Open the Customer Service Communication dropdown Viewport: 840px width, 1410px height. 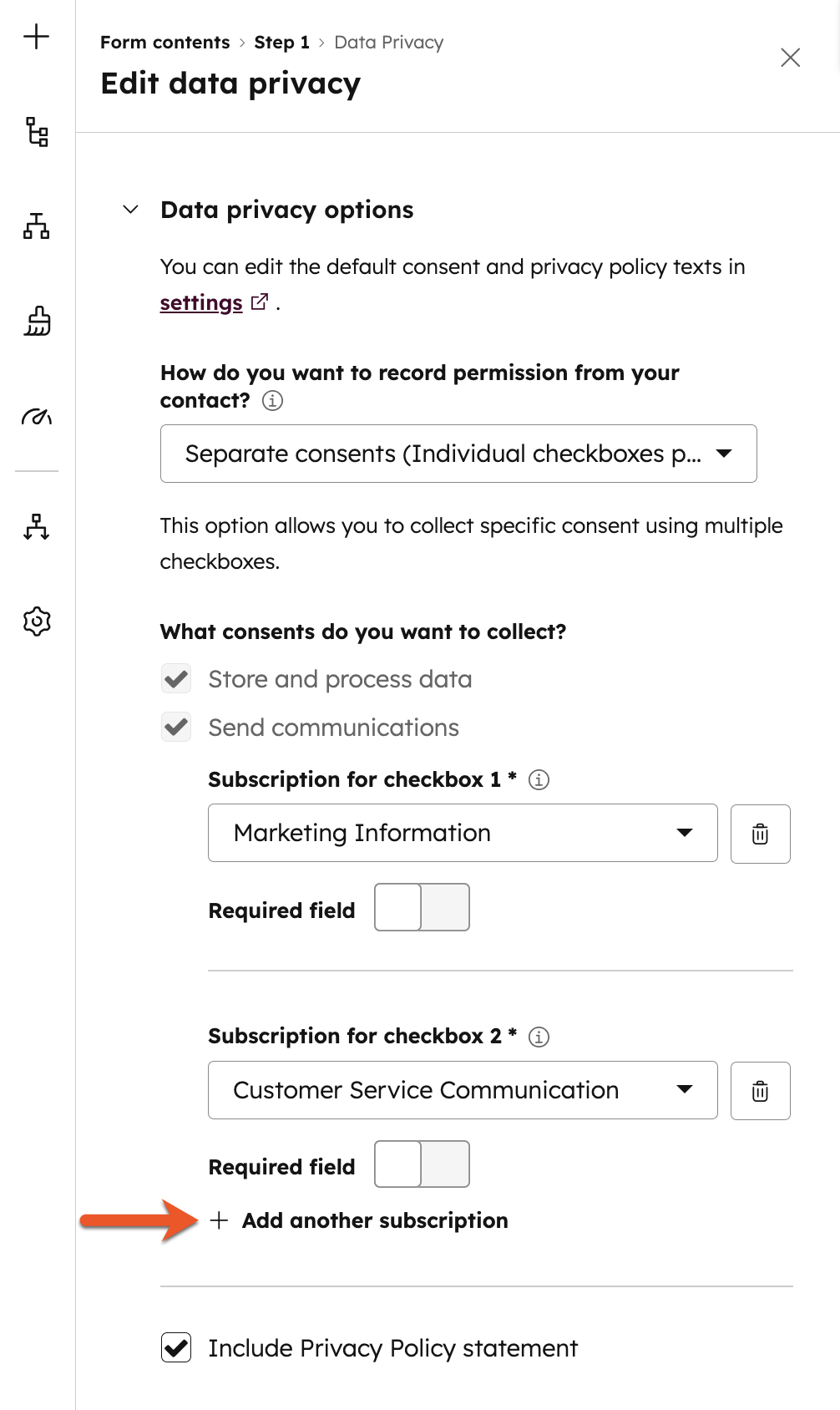(462, 1090)
